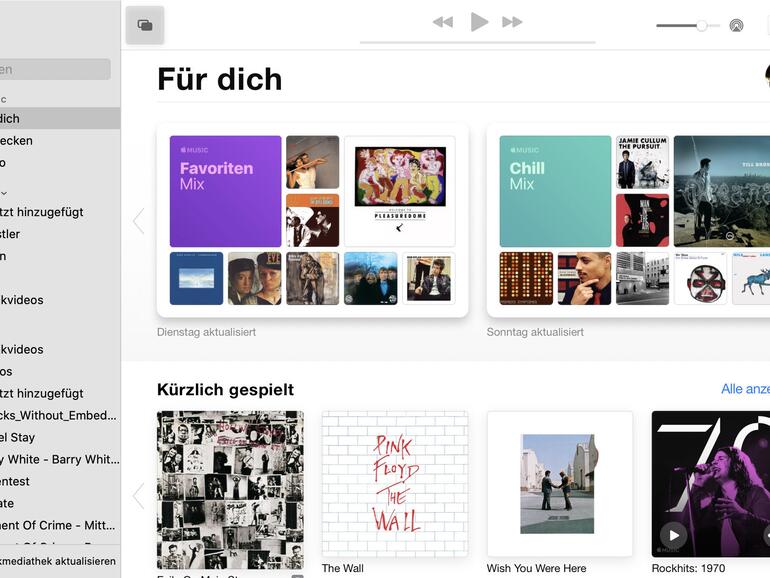The image size is (770, 578).
Task: Open the Chill Mix tile
Action: pyautogui.click(x=555, y=191)
